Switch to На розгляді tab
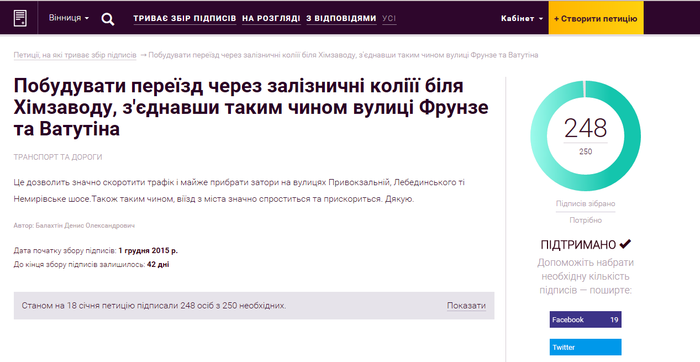The image size is (700, 362). click(x=271, y=19)
